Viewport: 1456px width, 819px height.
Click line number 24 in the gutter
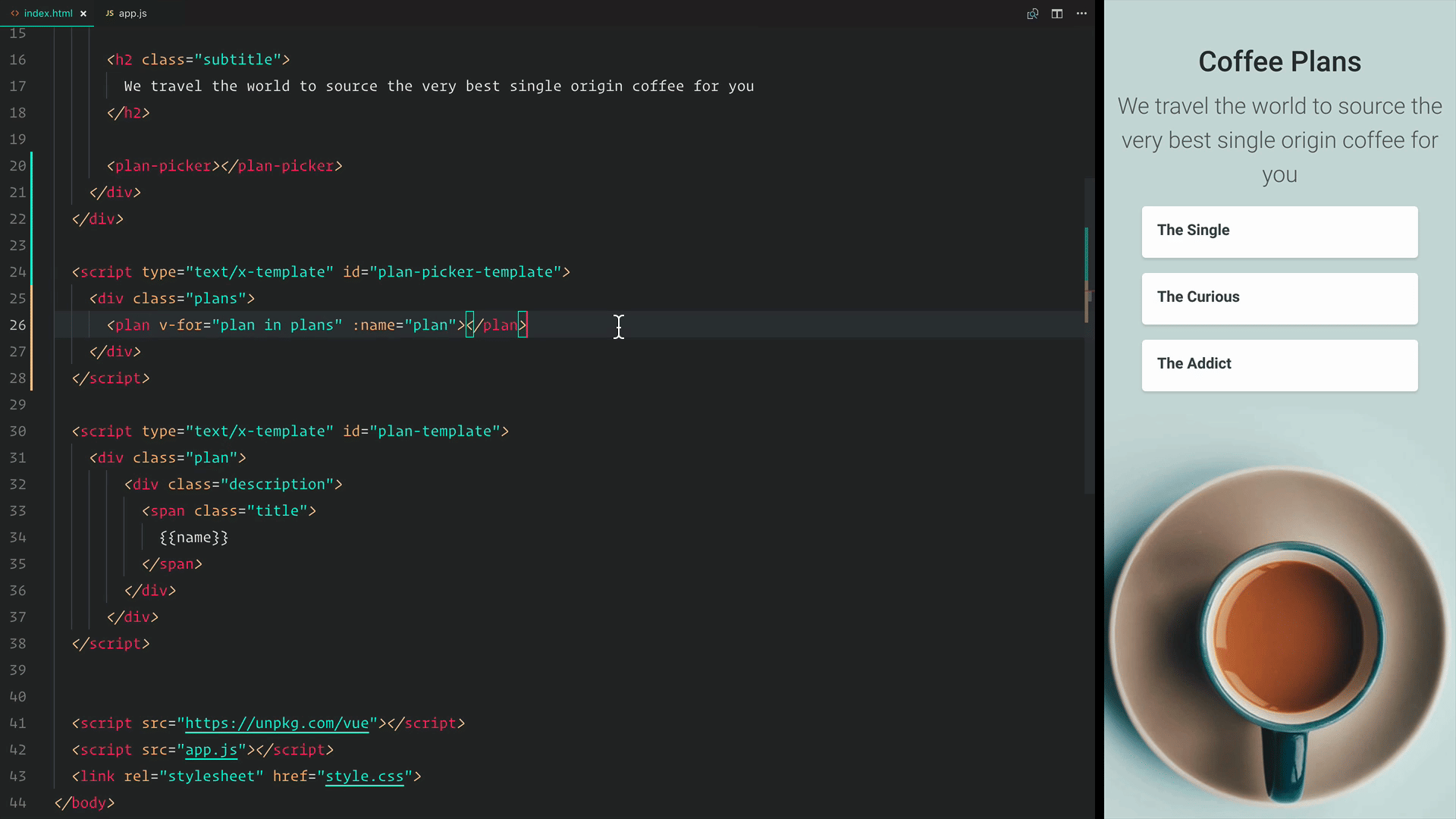17,272
